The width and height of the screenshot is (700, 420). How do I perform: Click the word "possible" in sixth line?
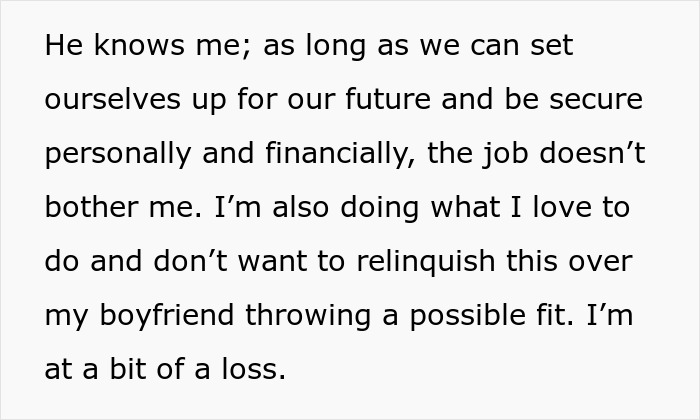click(467, 316)
